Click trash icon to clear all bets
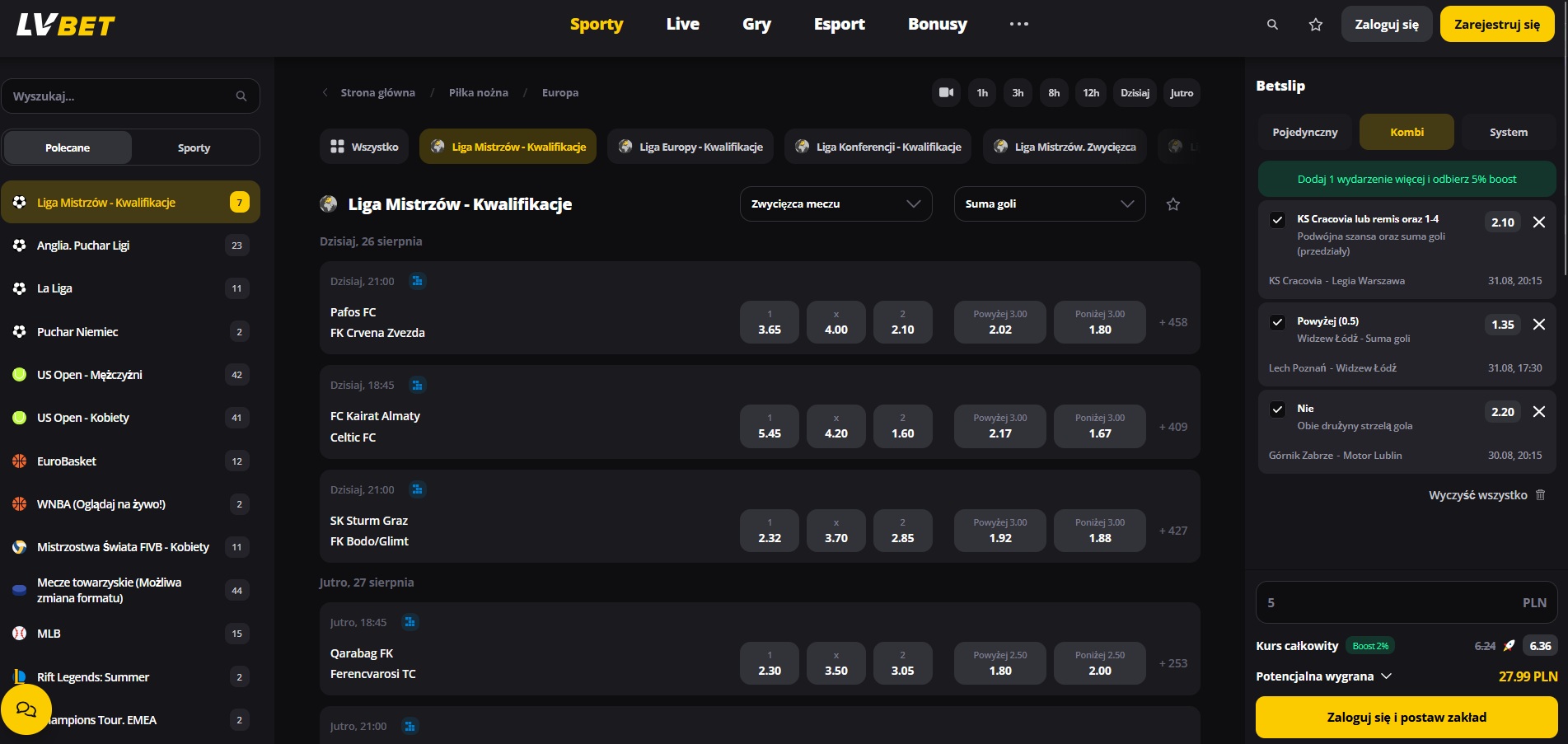Image resolution: width=1568 pixels, height=744 pixels. pyautogui.click(x=1541, y=495)
